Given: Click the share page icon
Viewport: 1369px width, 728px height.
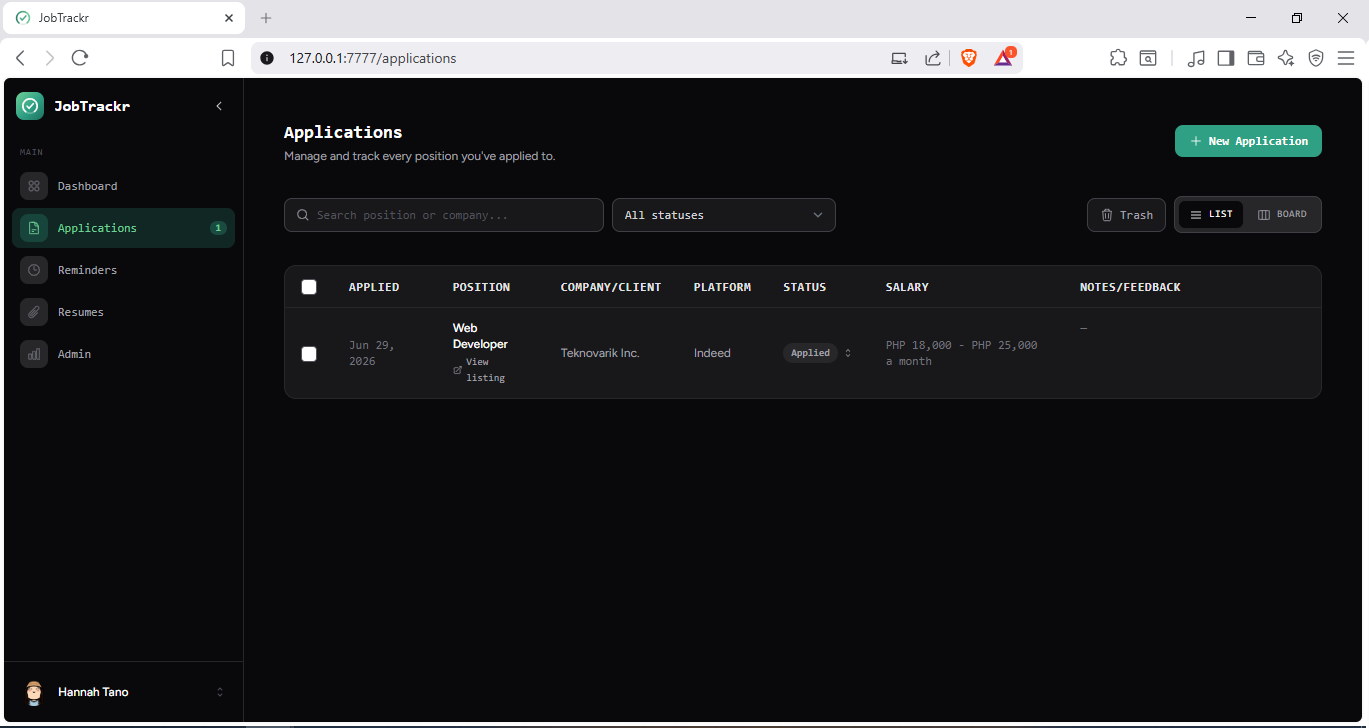Looking at the screenshot, I should click(932, 58).
